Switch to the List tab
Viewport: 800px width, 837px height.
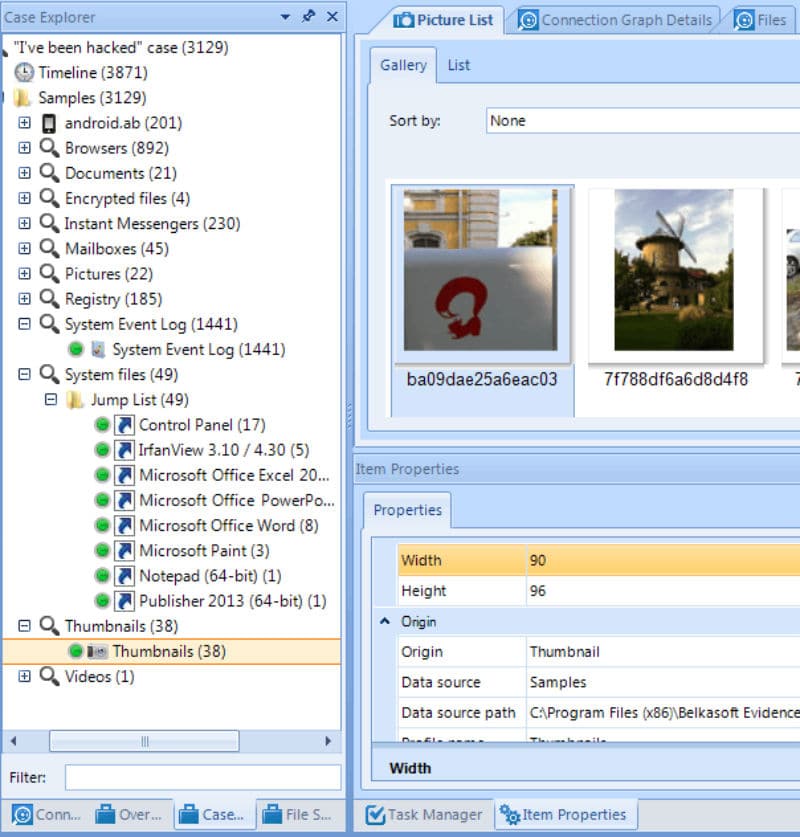click(x=459, y=66)
